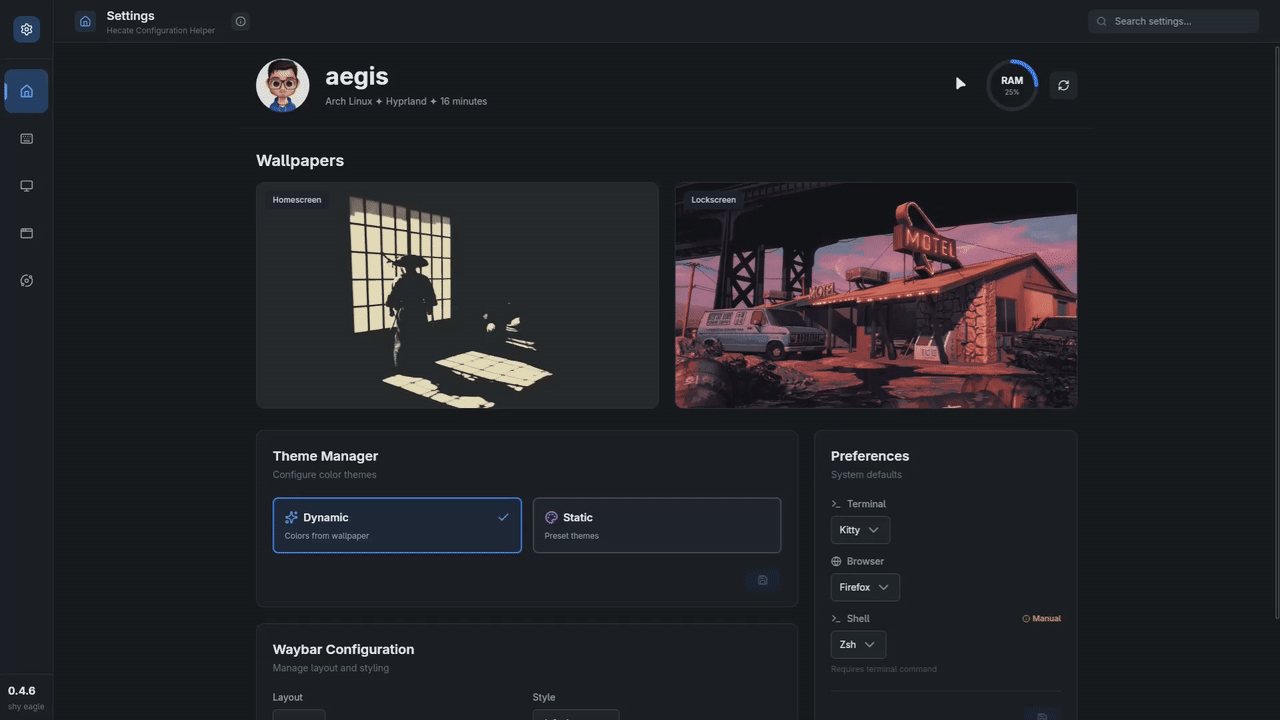Click the home icon beside the Settings title
Image resolution: width=1280 pixels, height=720 pixels.
[x=85, y=21]
